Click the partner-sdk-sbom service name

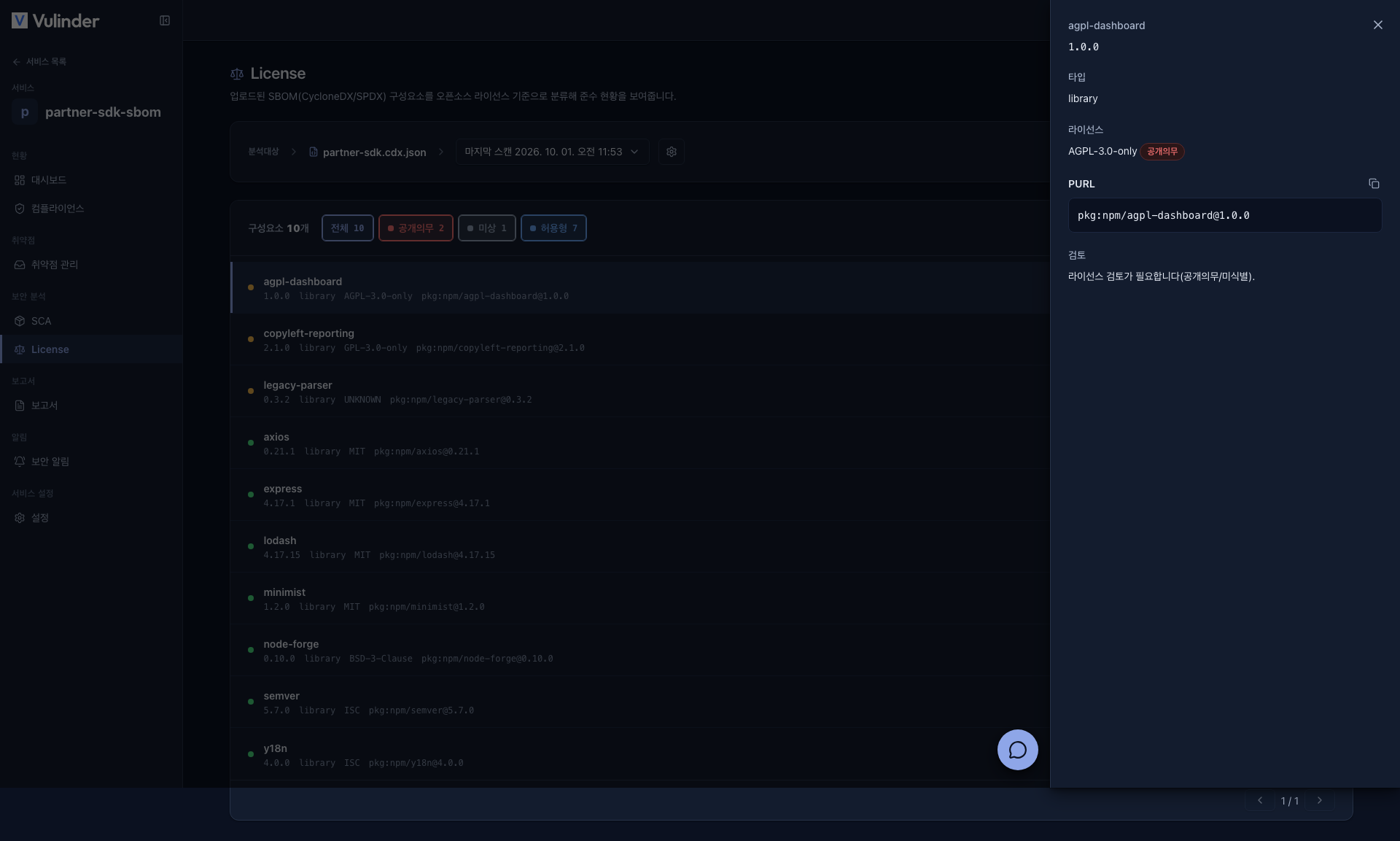click(x=103, y=112)
